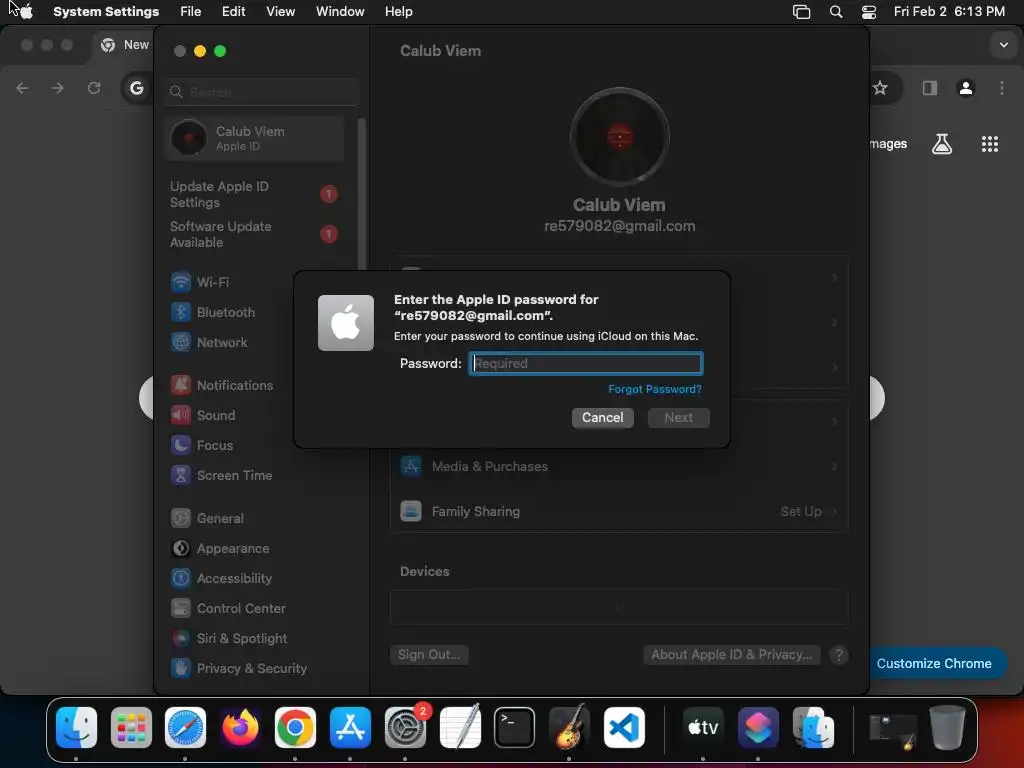The width and height of the screenshot is (1024, 768).
Task: Open Sound settings
Action: (x=203, y=415)
